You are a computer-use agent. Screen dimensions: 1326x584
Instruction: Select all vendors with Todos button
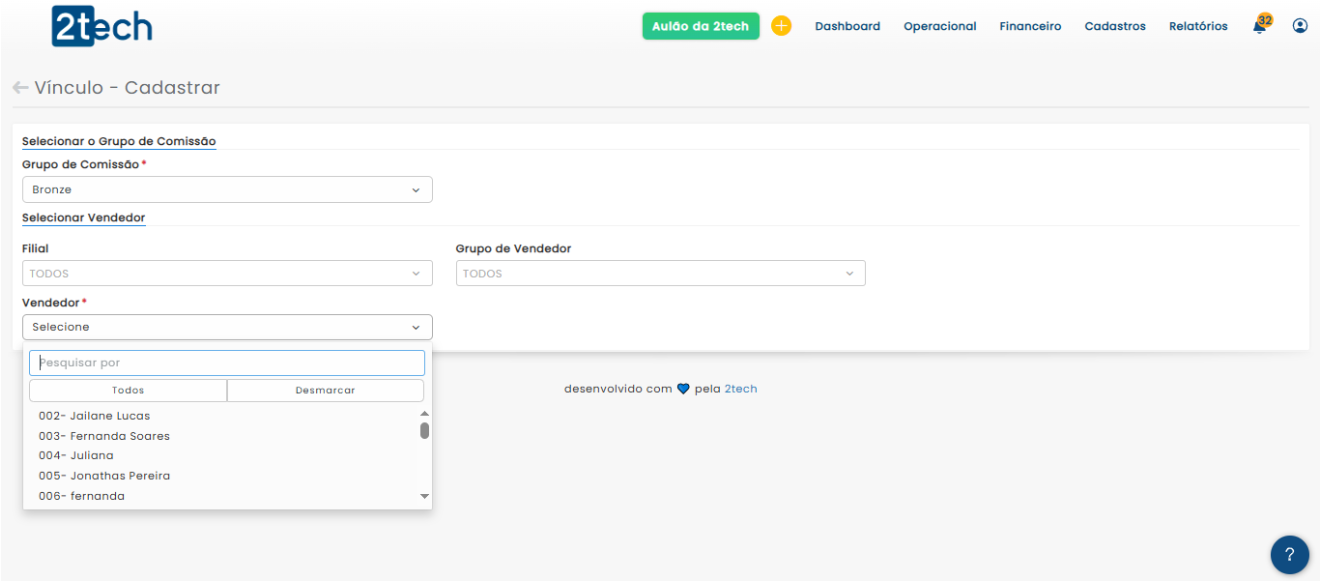coord(128,390)
